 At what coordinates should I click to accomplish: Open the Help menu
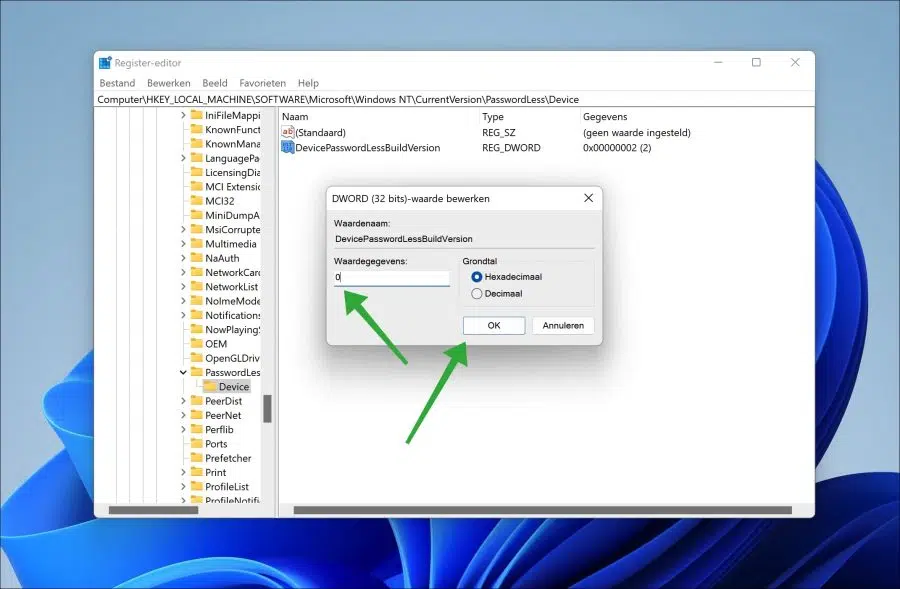pyautogui.click(x=308, y=83)
